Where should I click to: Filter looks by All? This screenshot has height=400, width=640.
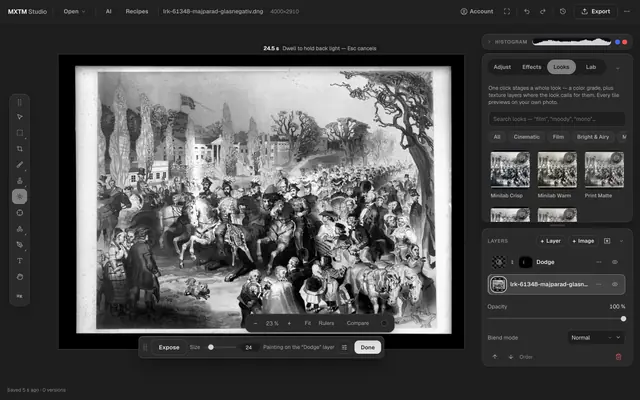click(497, 137)
